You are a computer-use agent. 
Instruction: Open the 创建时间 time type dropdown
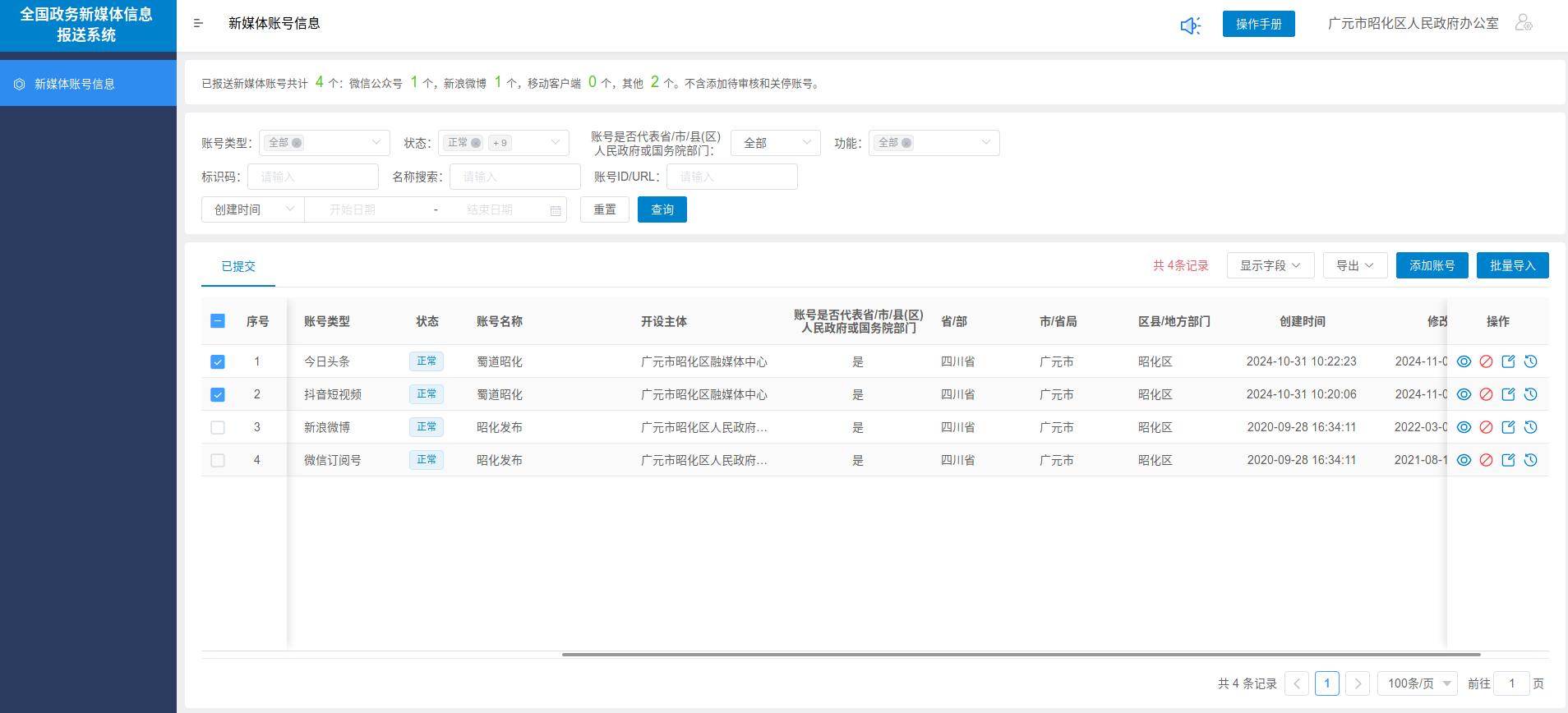coord(252,209)
